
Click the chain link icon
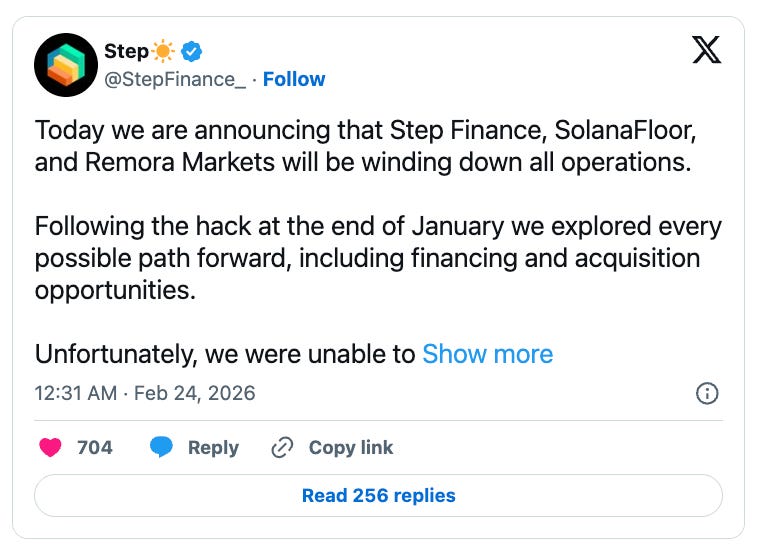click(283, 447)
